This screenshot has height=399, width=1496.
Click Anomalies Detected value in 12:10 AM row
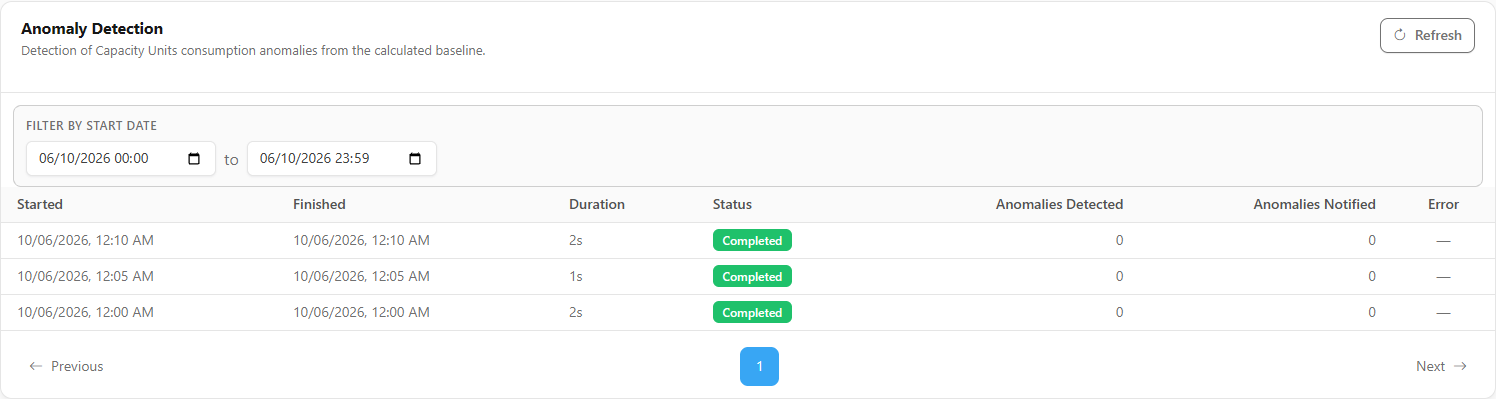tap(1119, 240)
